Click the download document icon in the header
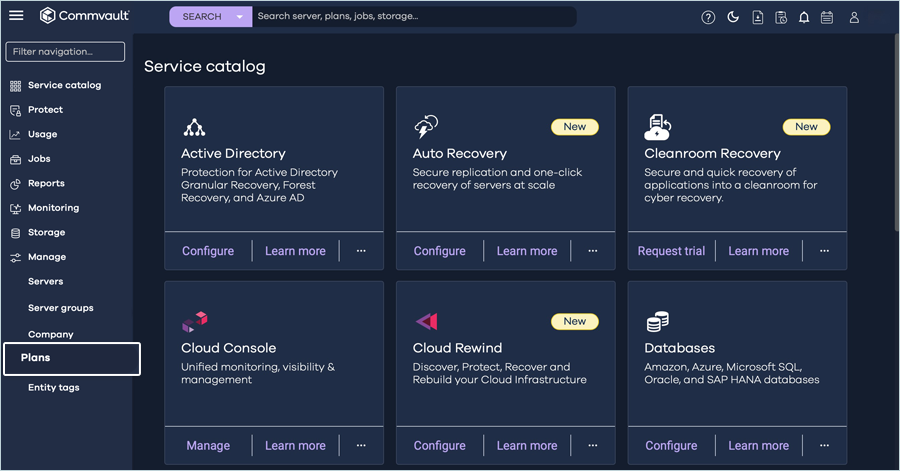The image size is (900, 471). 757,17
